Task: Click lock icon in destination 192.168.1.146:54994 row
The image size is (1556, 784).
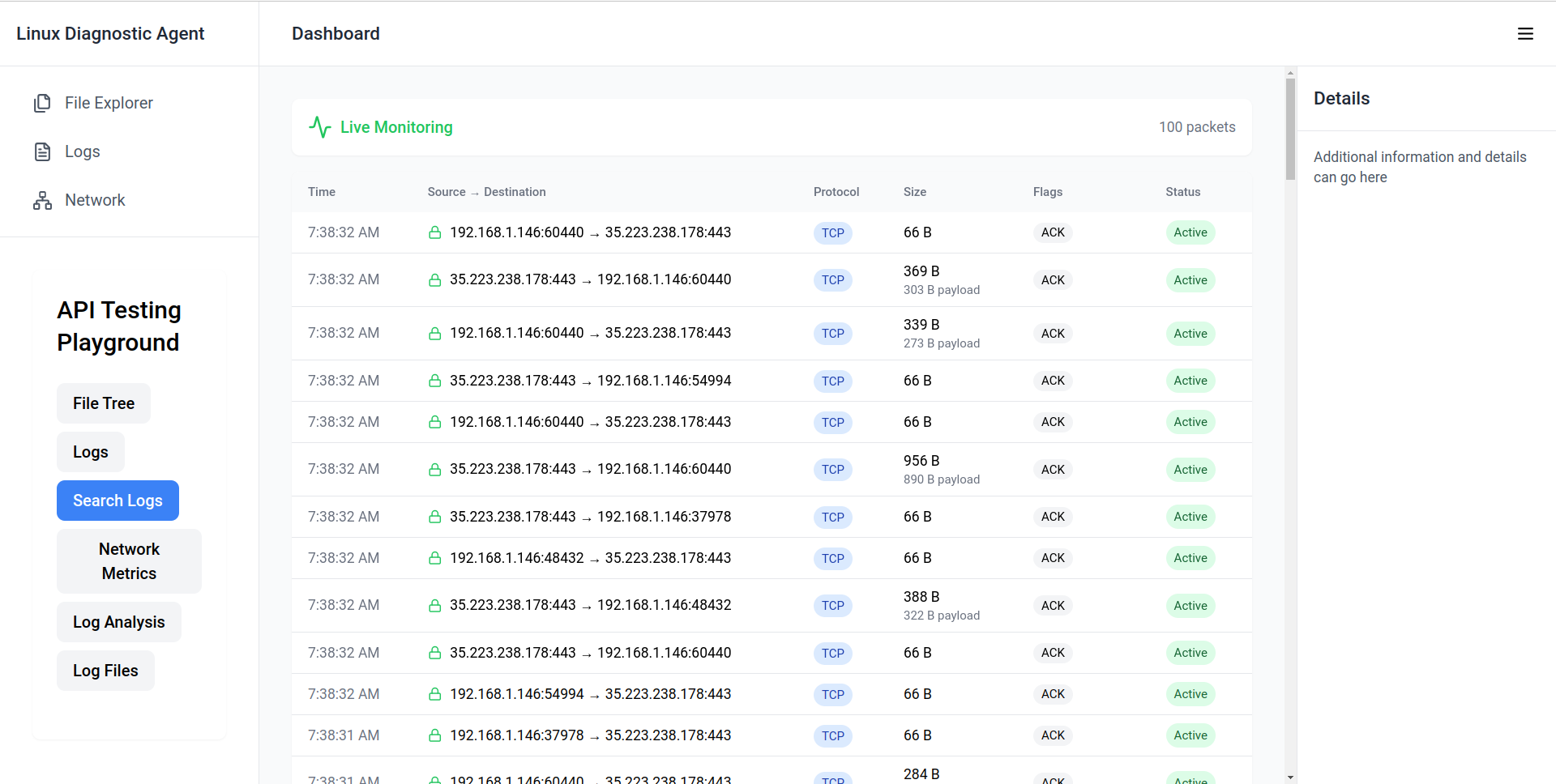Action: (x=435, y=381)
